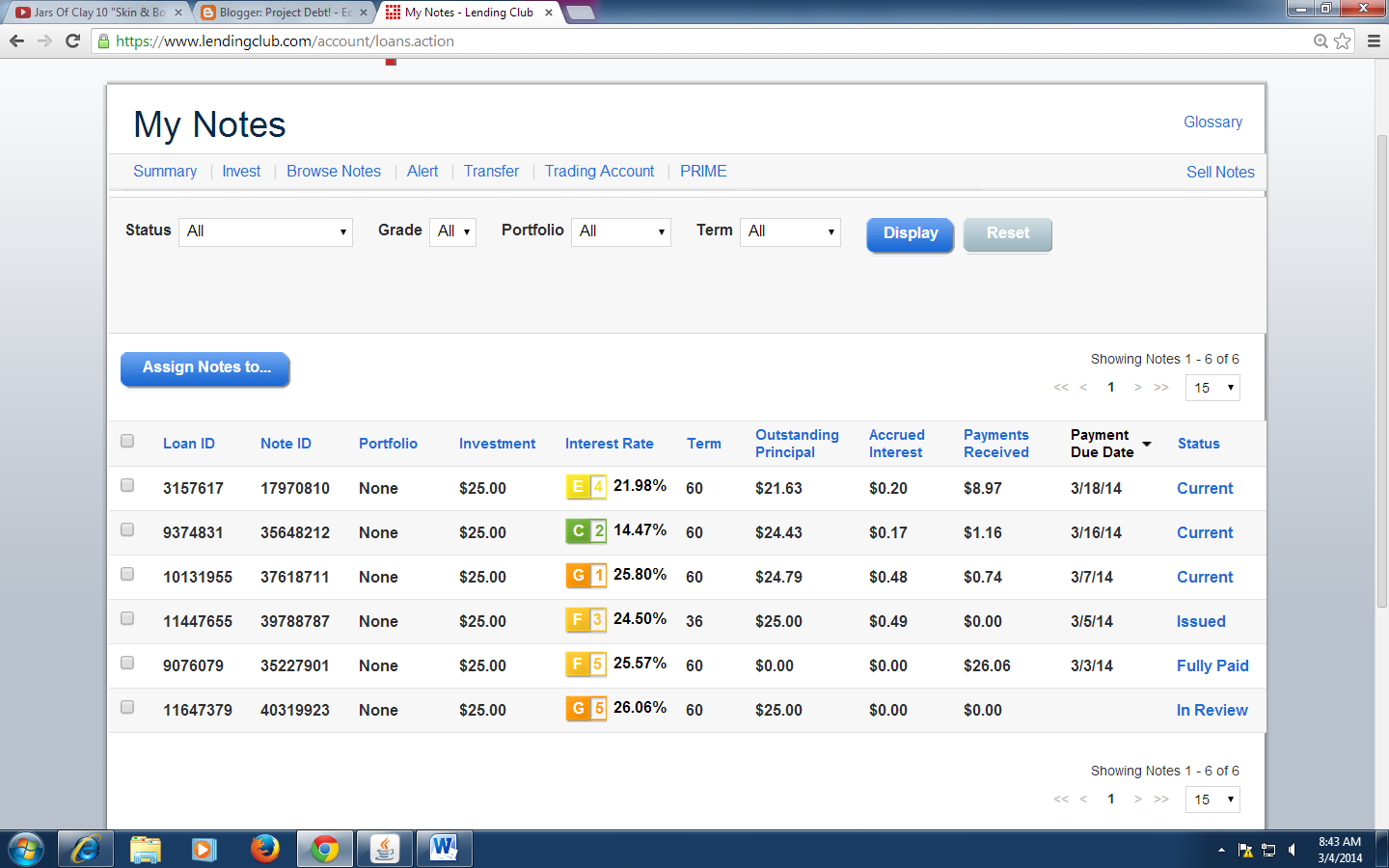1389x868 pixels.
Task: Open the Chrome menu hamburger icon
Action: point(1374,41)
